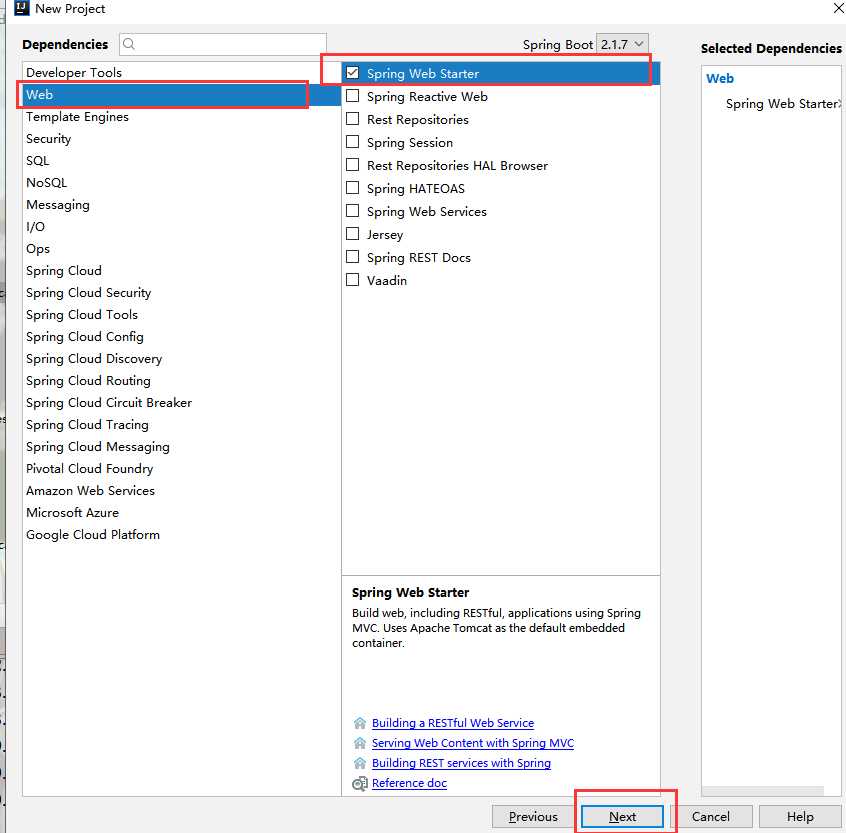
Task: Select Spring Cloud Circuit Breaker category
Action: pos(182,402)
